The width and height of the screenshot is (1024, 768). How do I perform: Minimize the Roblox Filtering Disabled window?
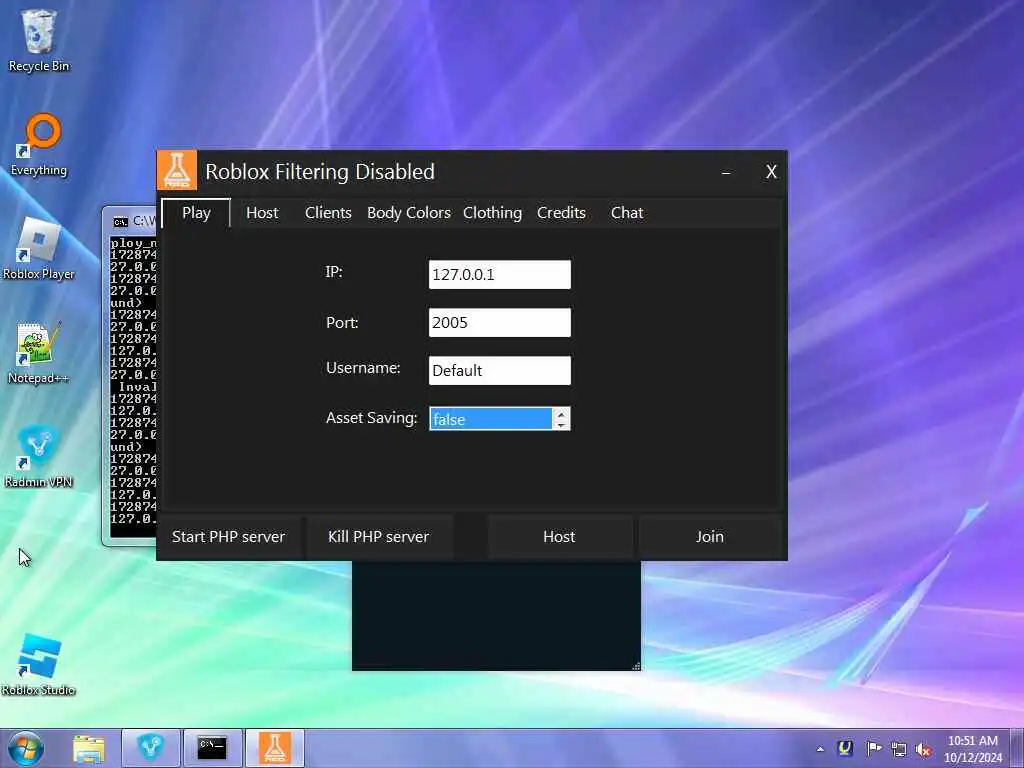[726, 172]
